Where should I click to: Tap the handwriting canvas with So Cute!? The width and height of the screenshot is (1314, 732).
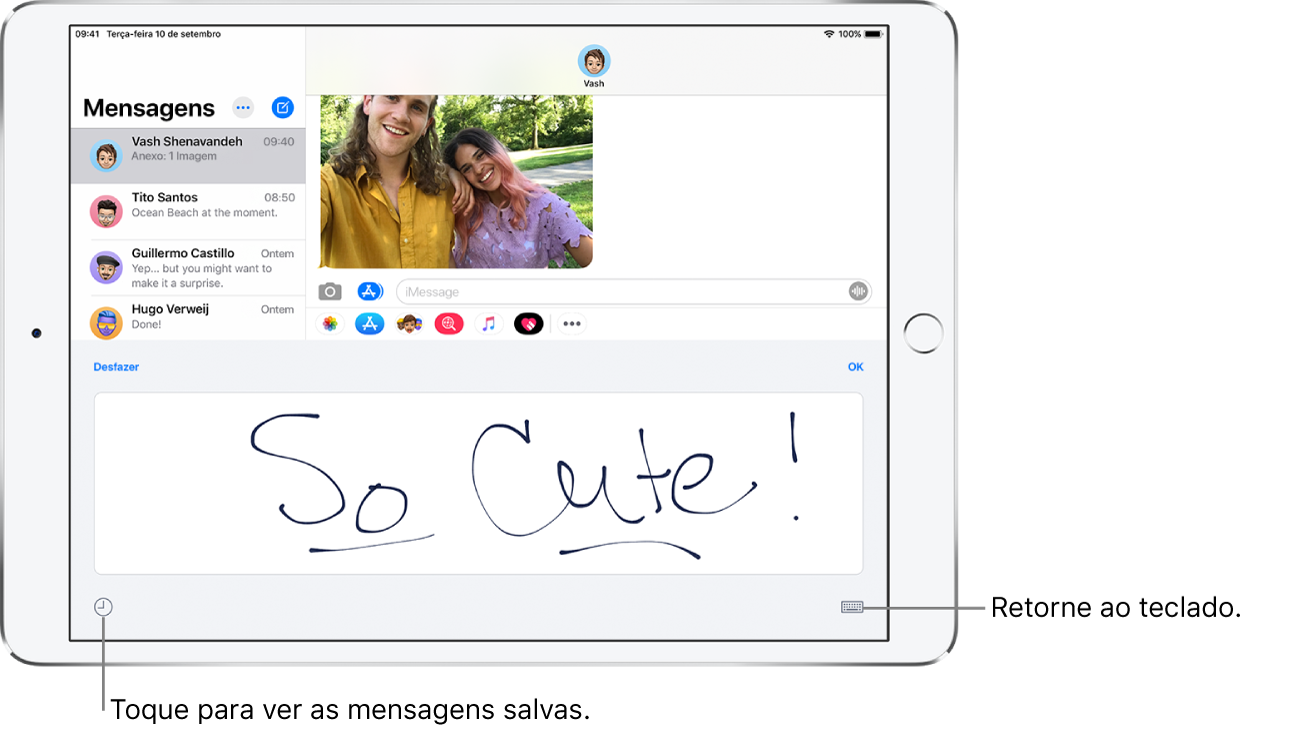point(478,483)
